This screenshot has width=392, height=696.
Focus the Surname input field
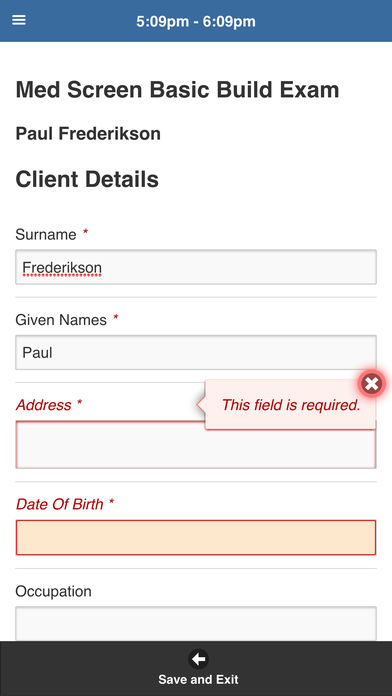(196, 267)
